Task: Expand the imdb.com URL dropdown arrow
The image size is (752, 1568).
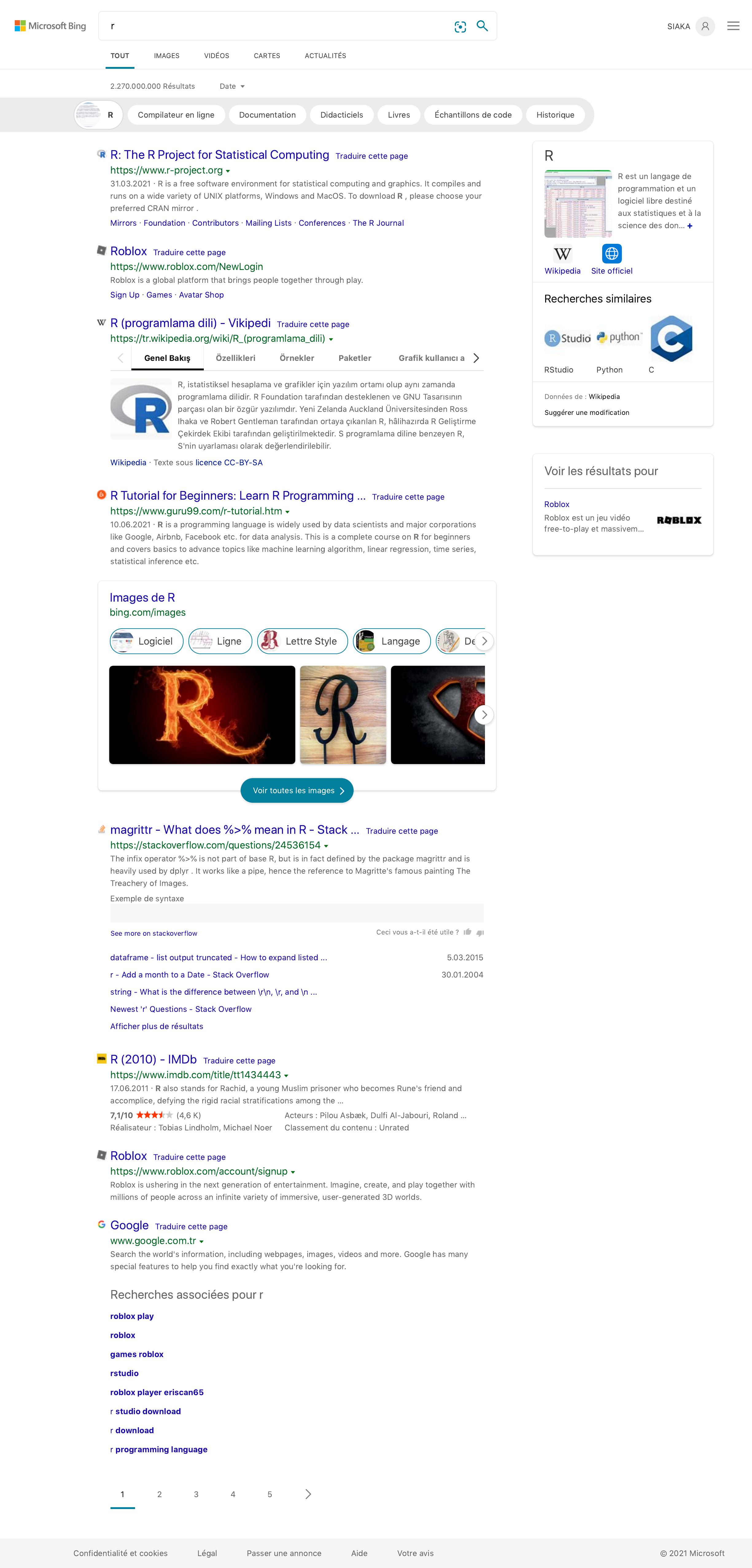Action: (286, 1076)
